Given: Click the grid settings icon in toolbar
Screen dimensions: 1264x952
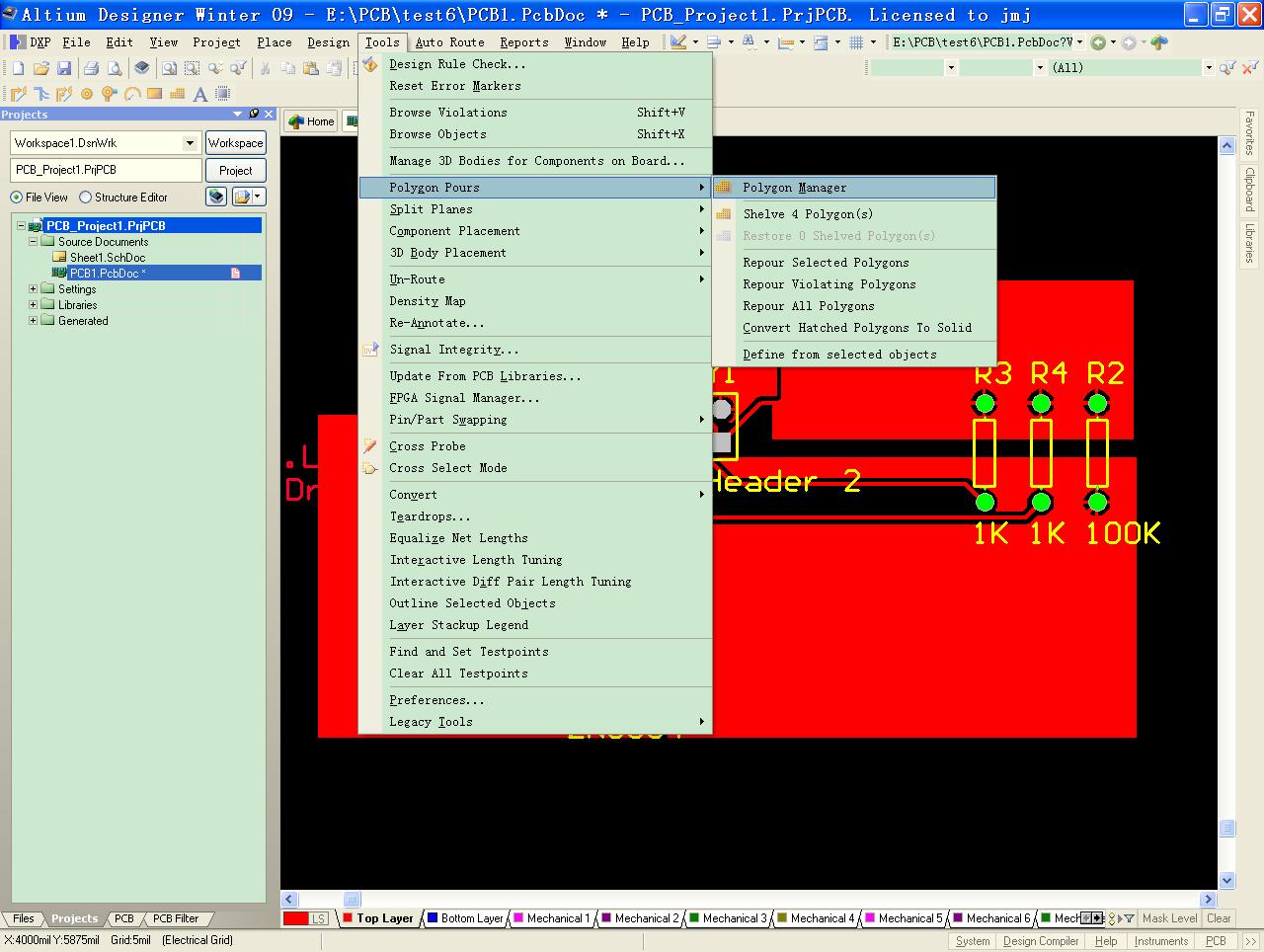Looking at the screenshot, I should coord(856,42).
